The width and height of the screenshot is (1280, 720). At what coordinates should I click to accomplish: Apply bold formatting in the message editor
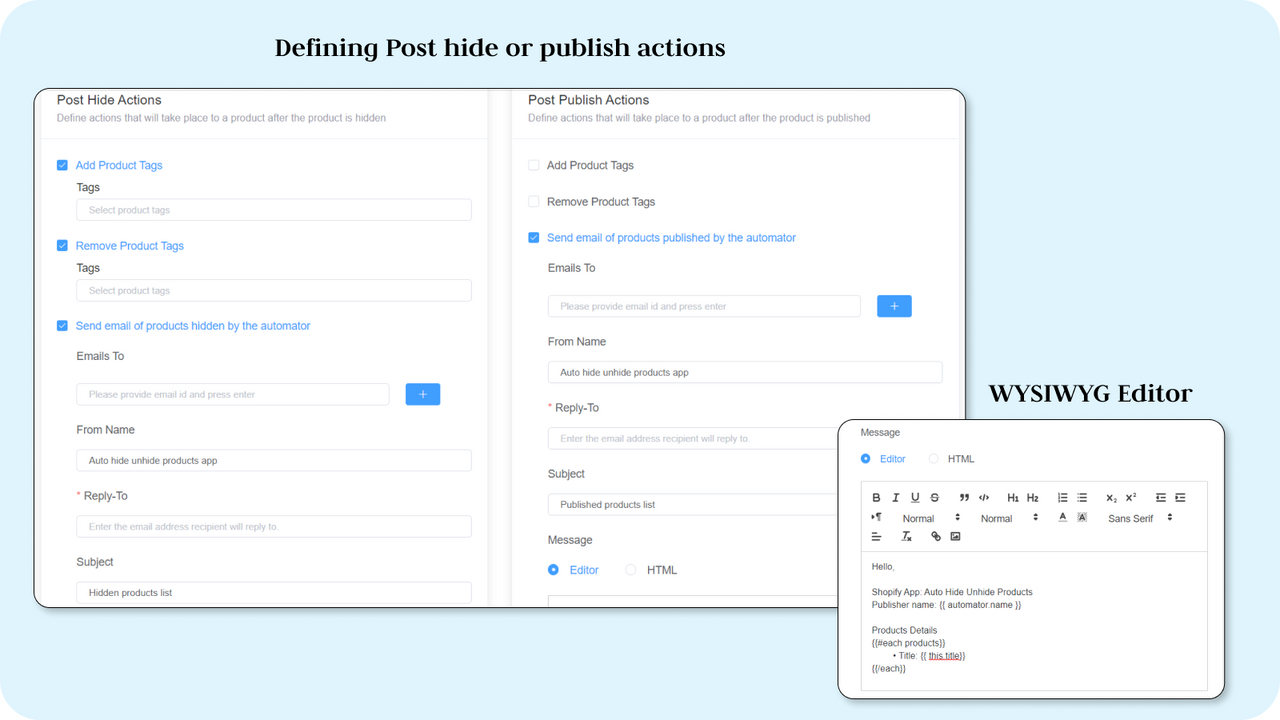pyautogui.click(x=876, y=497)
